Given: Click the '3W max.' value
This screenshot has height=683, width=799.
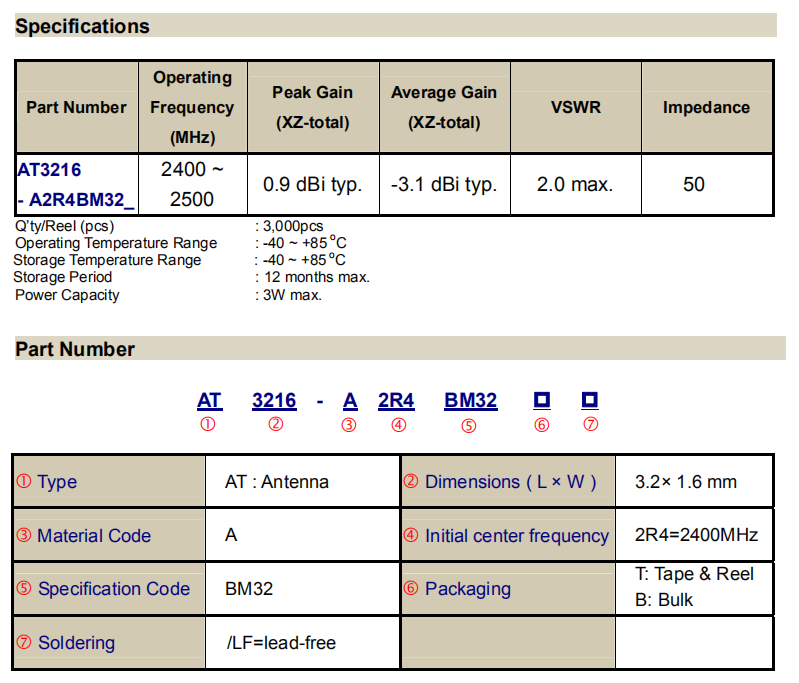Looking at the screenshot, I should [292, 295].
